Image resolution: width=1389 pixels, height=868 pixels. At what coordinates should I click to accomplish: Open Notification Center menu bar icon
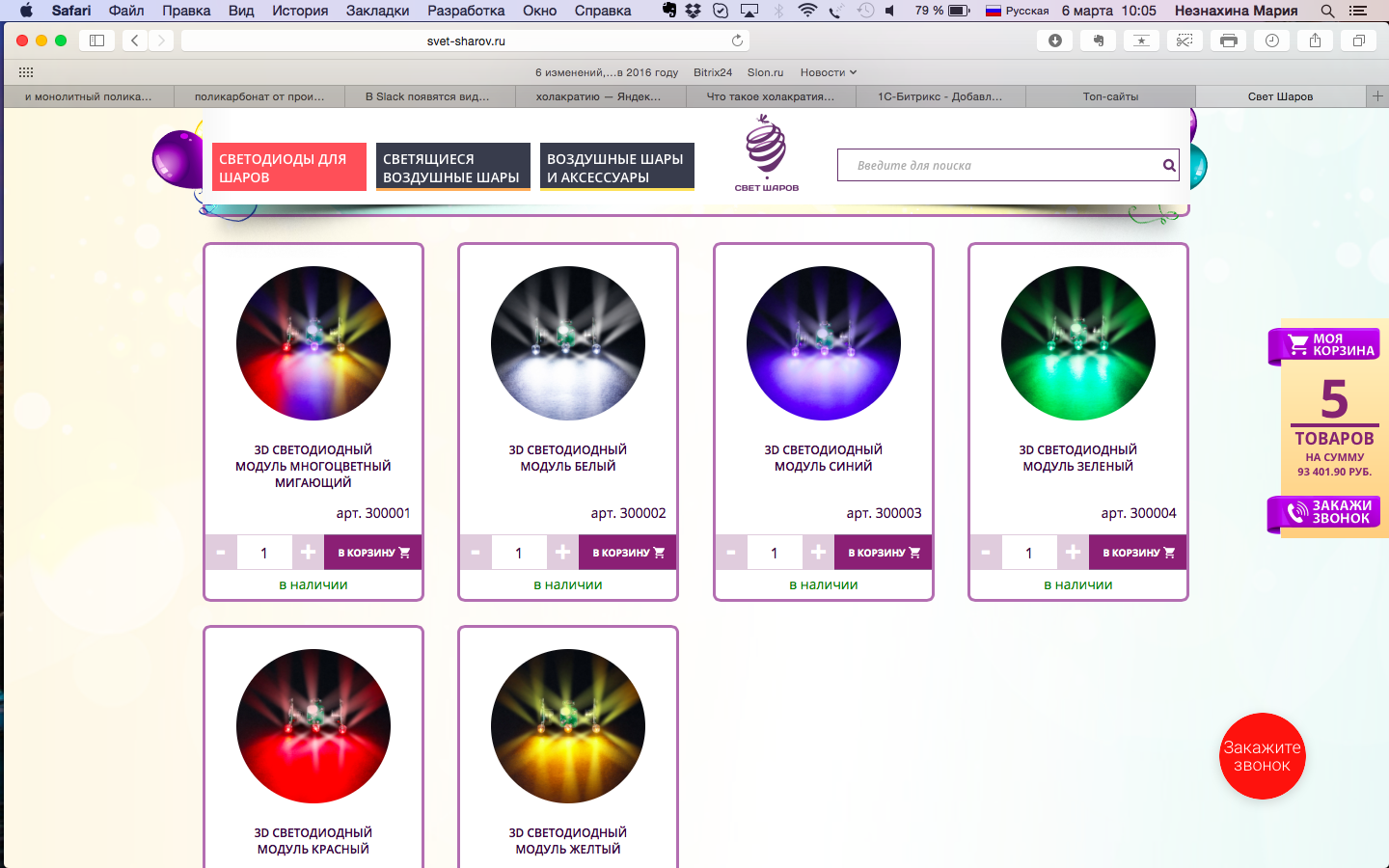1358,11
